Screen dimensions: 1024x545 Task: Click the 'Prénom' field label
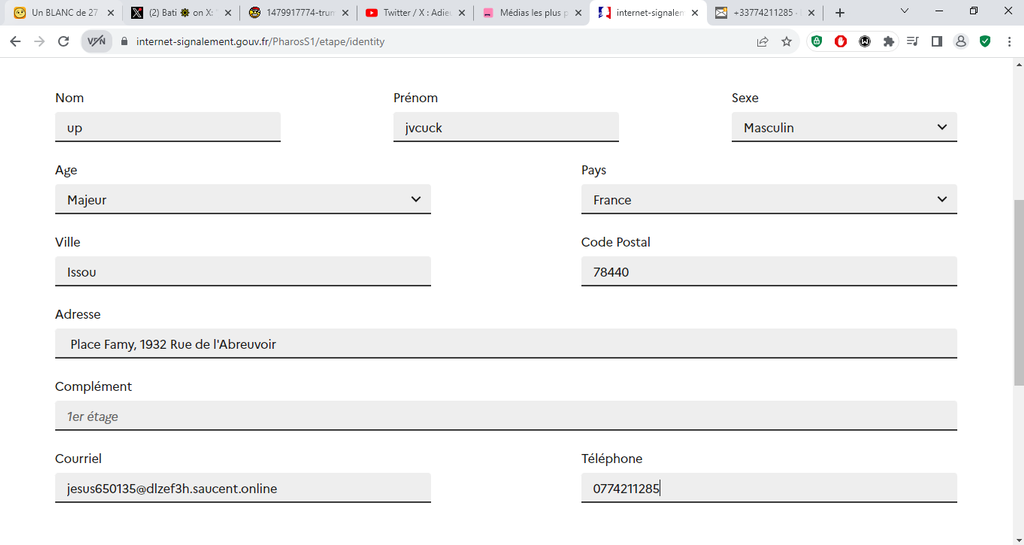point(415,98)
